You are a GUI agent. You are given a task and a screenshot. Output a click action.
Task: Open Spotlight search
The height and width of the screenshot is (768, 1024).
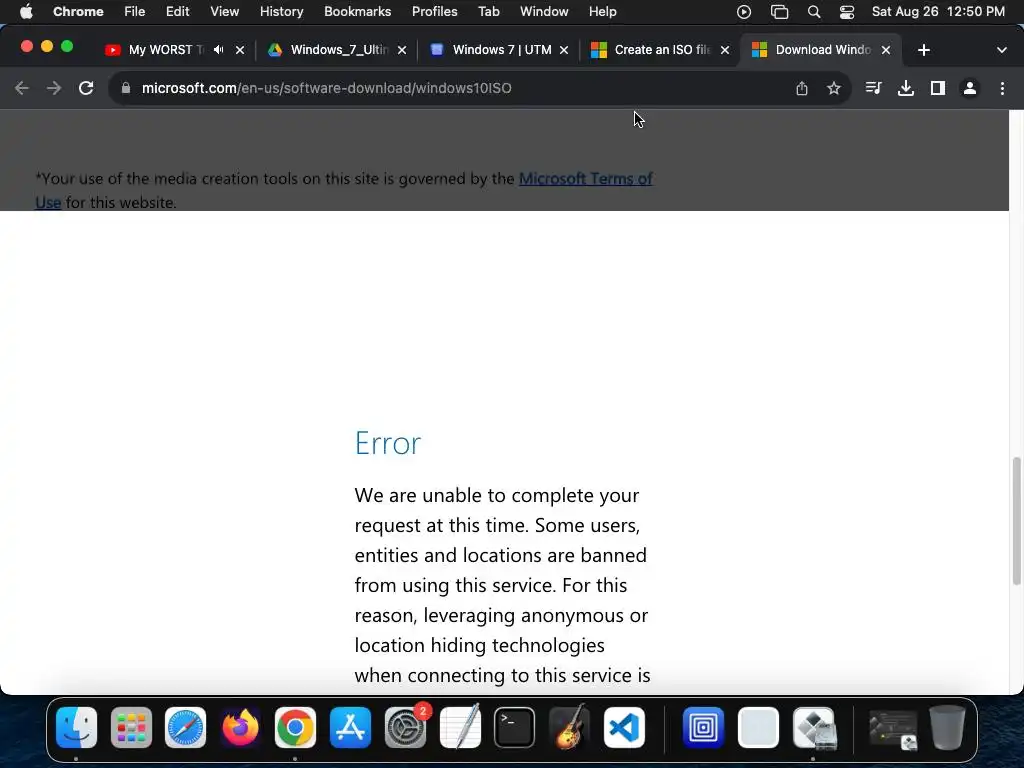click(814, 12)
